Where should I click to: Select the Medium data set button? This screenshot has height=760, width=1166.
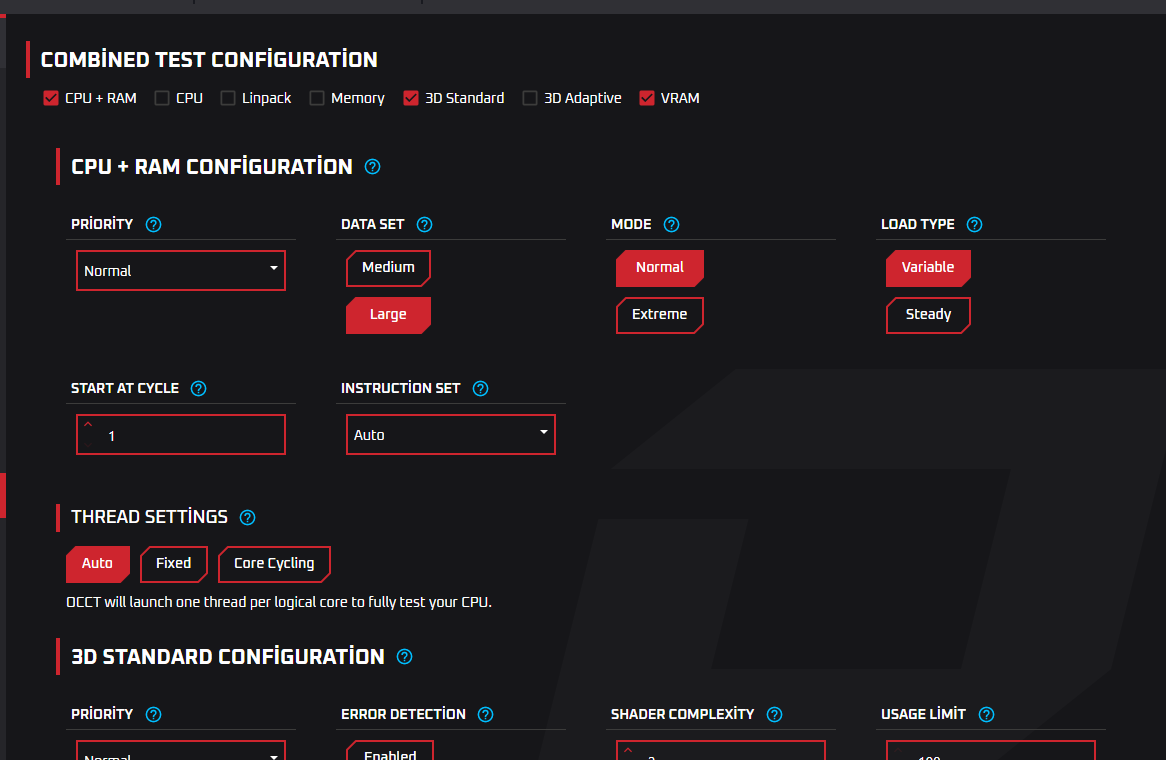coord(388,268)
